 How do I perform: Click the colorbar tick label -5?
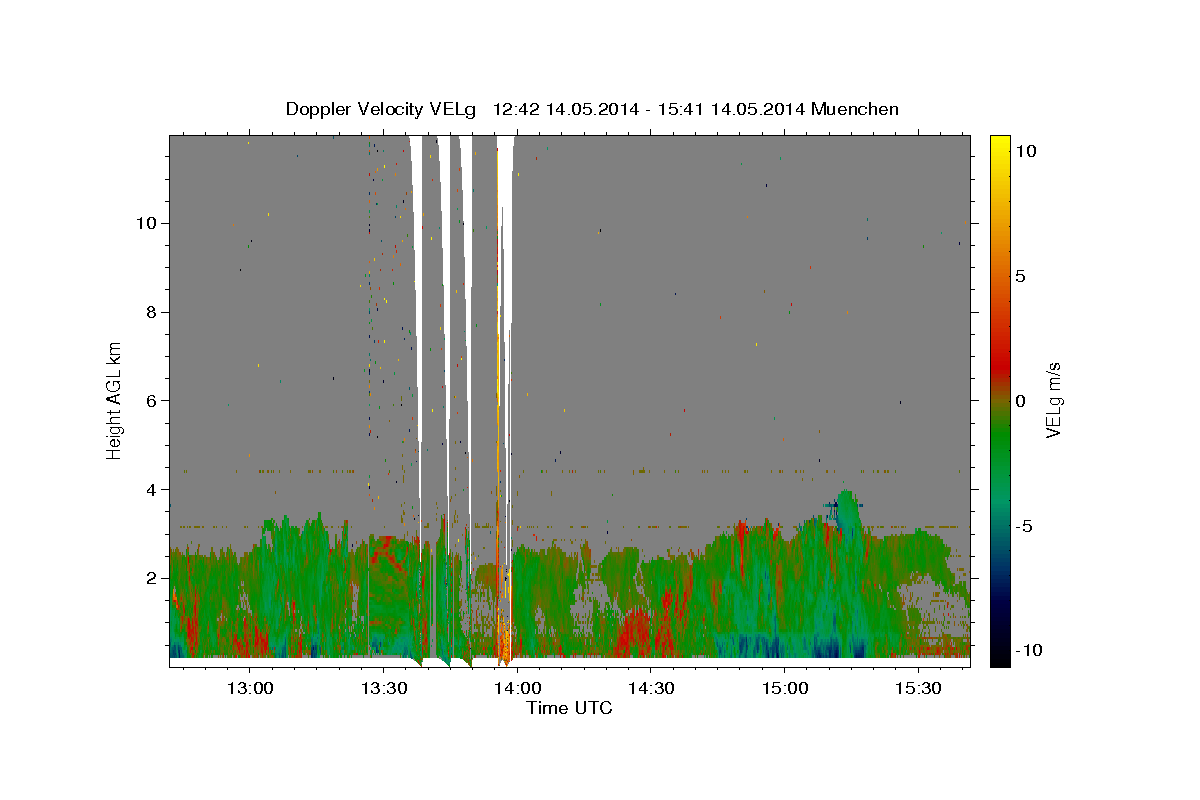(x=1025, y=525)
